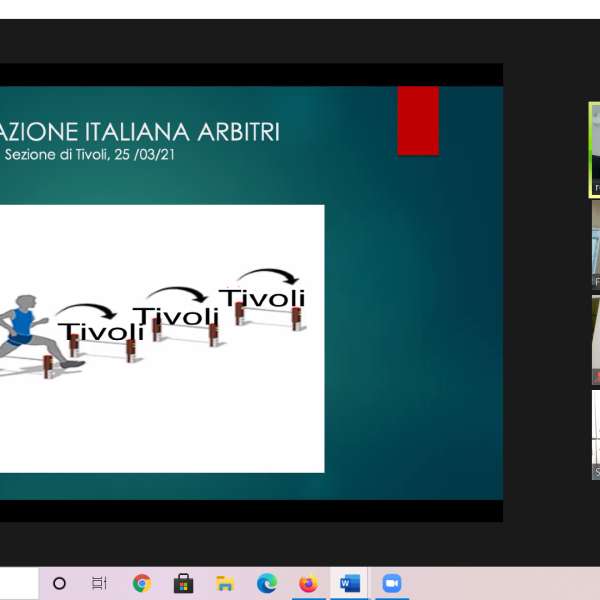Click the red rectangle on the slide

pos(418,120)
